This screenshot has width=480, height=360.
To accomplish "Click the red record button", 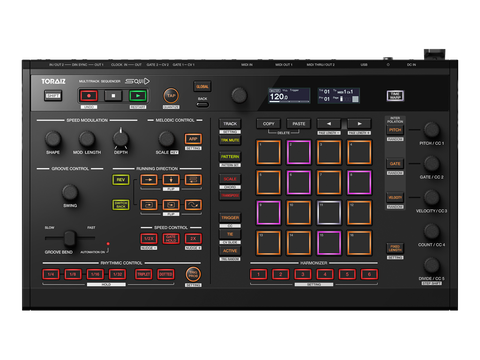I will 89,96.
